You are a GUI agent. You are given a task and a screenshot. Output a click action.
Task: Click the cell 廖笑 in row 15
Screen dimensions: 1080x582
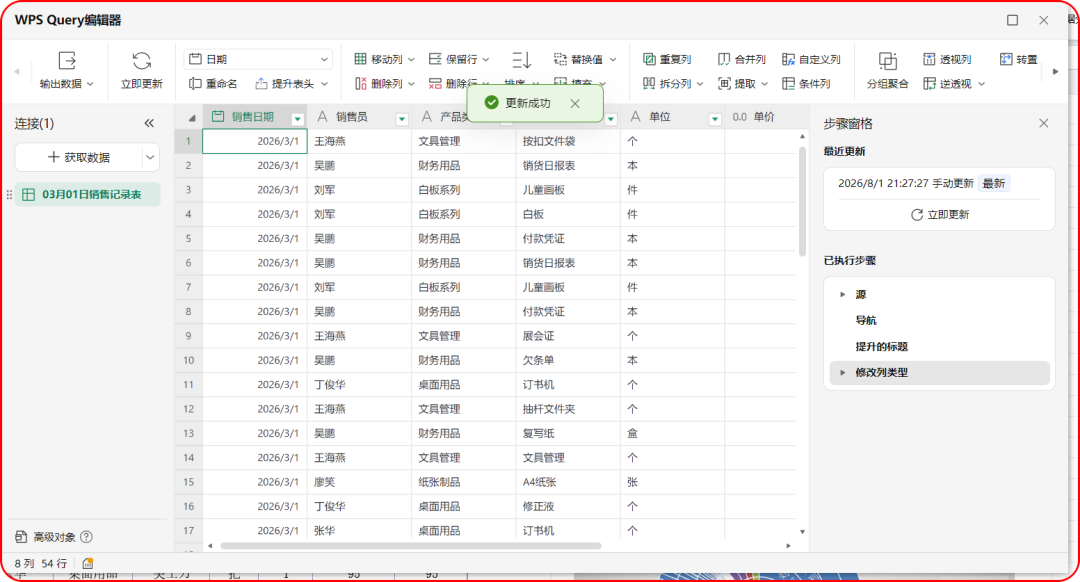pyautogui.click(x=359, y=482)
